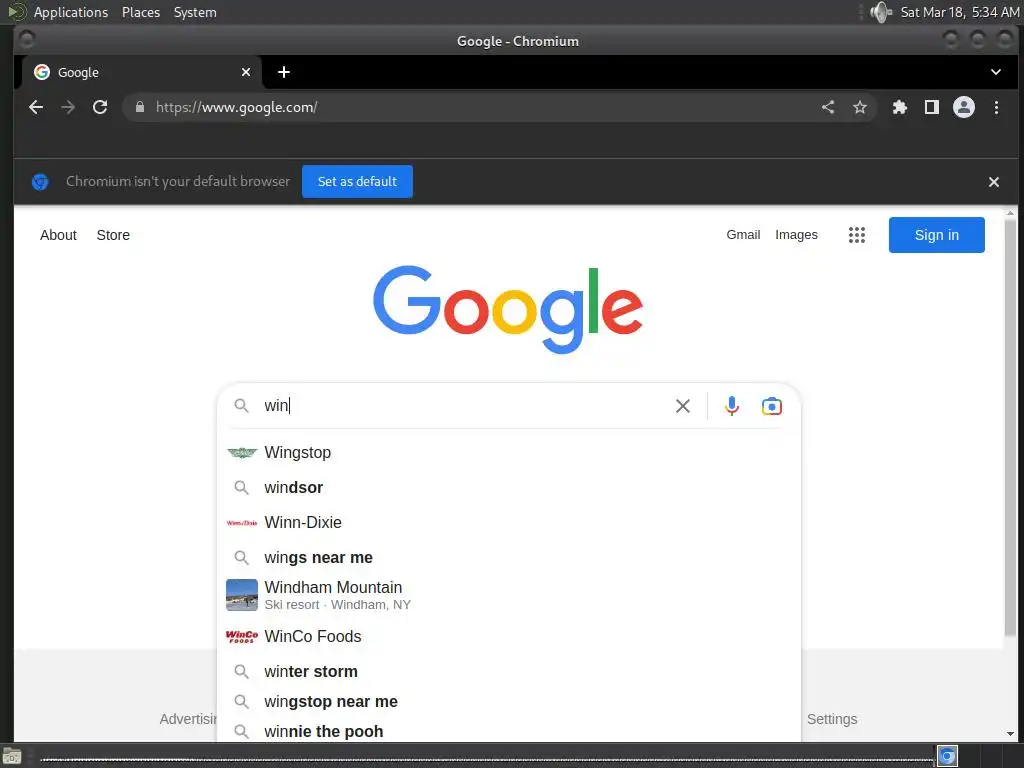
Task: Click the volume speaker icon
Action: (x=880, y=12)
